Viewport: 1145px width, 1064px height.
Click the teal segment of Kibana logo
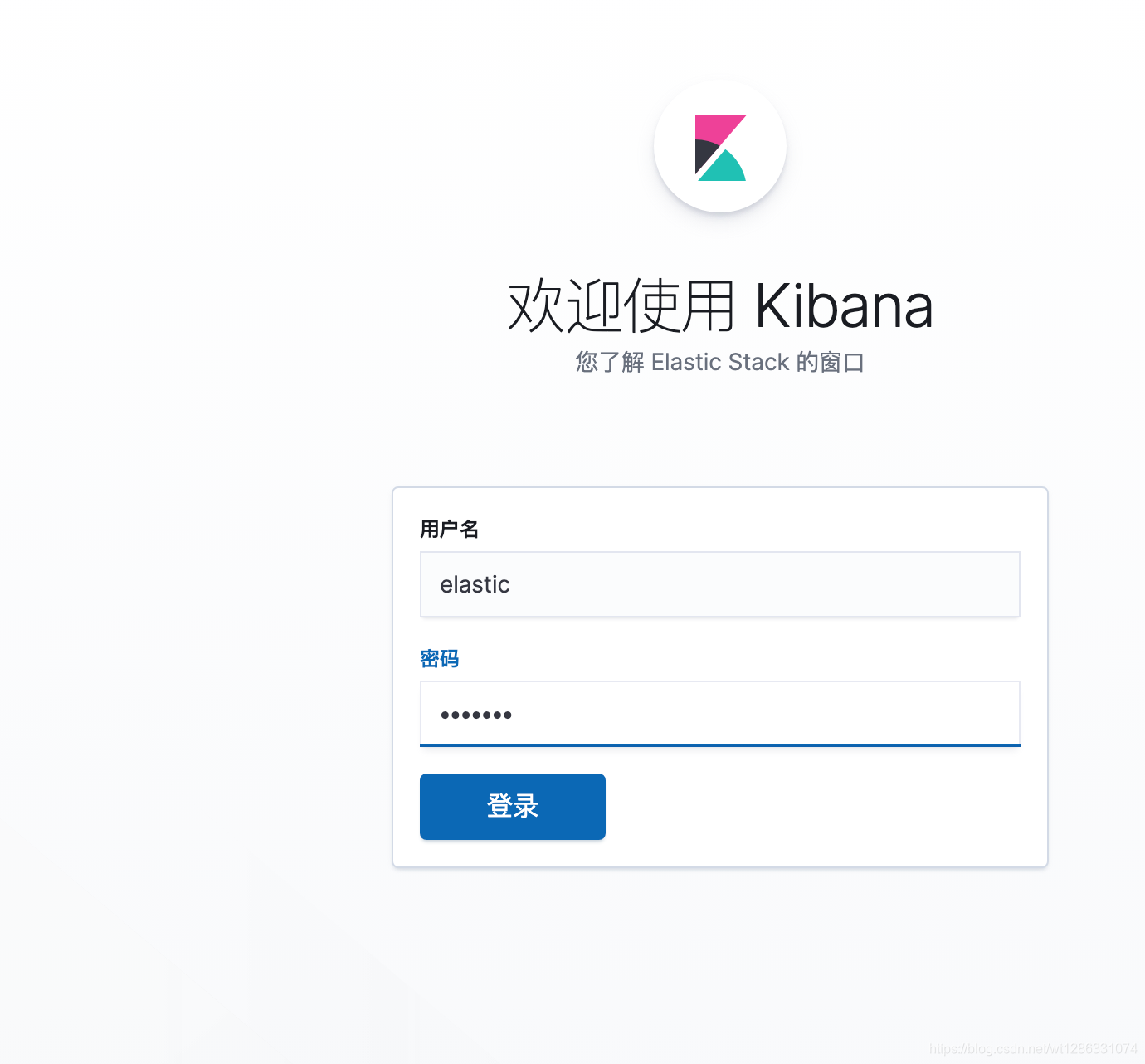point(725,168)
